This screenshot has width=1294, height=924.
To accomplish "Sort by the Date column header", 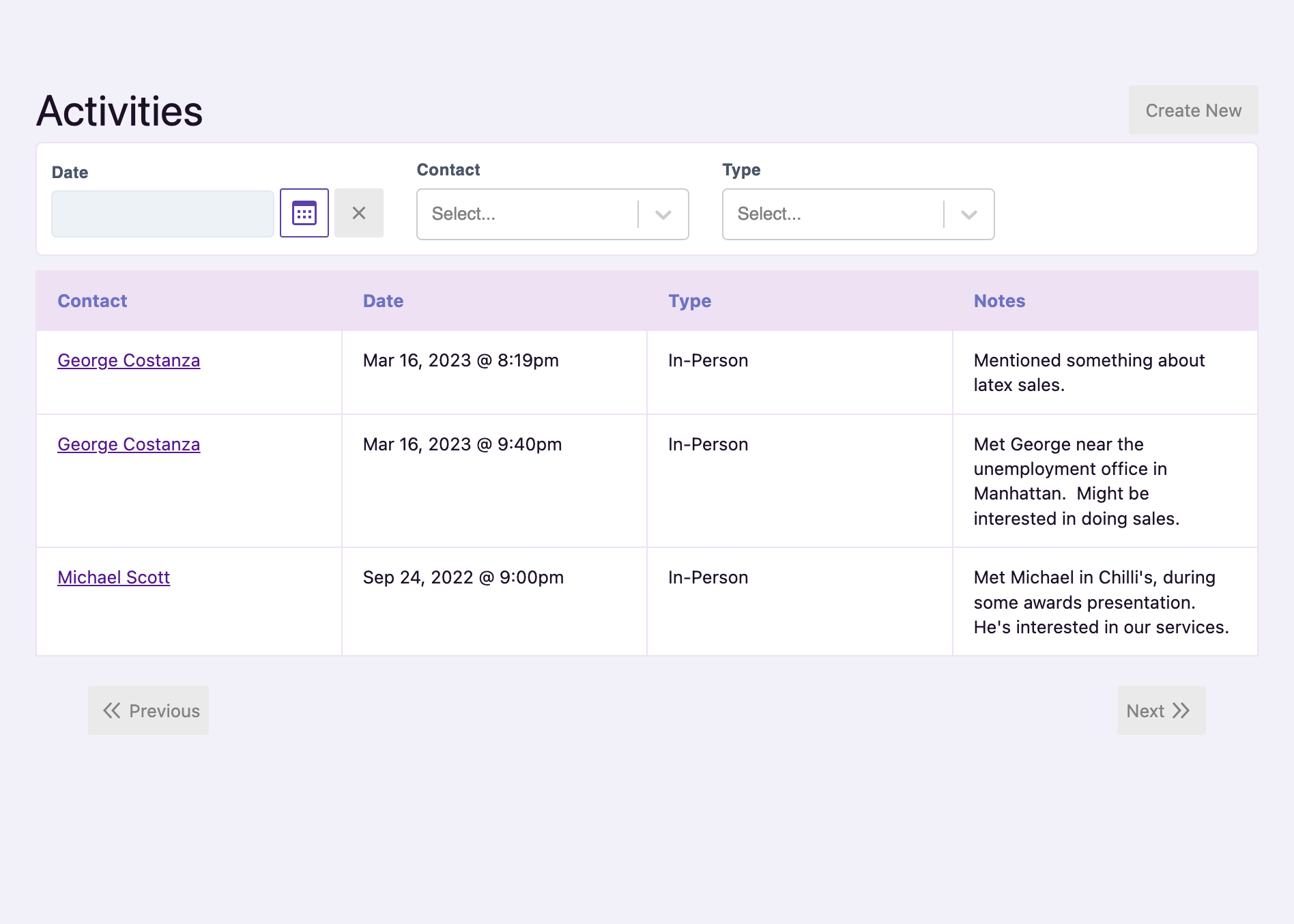I will click(x=382, y=301).
